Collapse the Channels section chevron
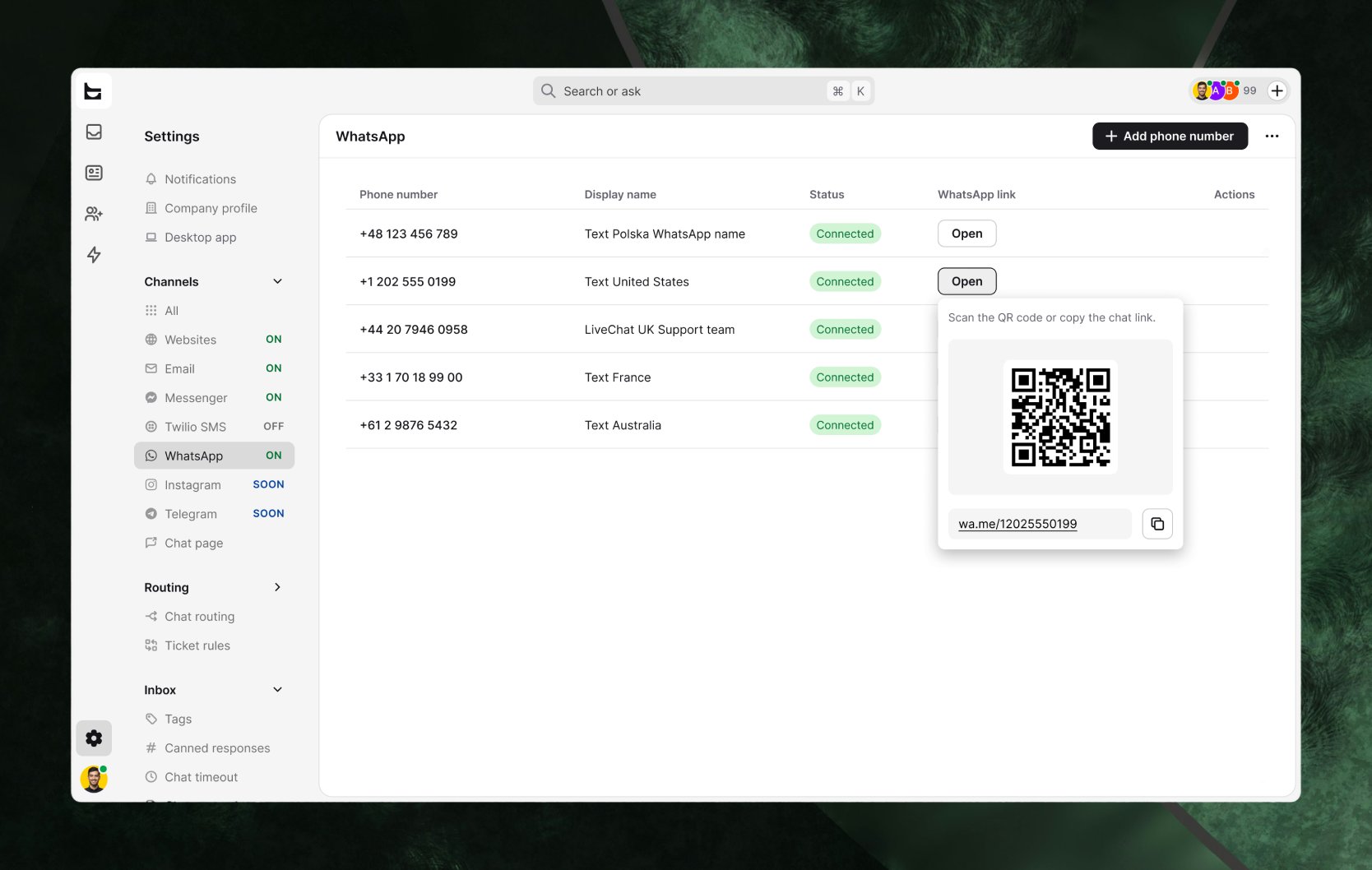Viewport: 1372px width, 870px height. 277,281
